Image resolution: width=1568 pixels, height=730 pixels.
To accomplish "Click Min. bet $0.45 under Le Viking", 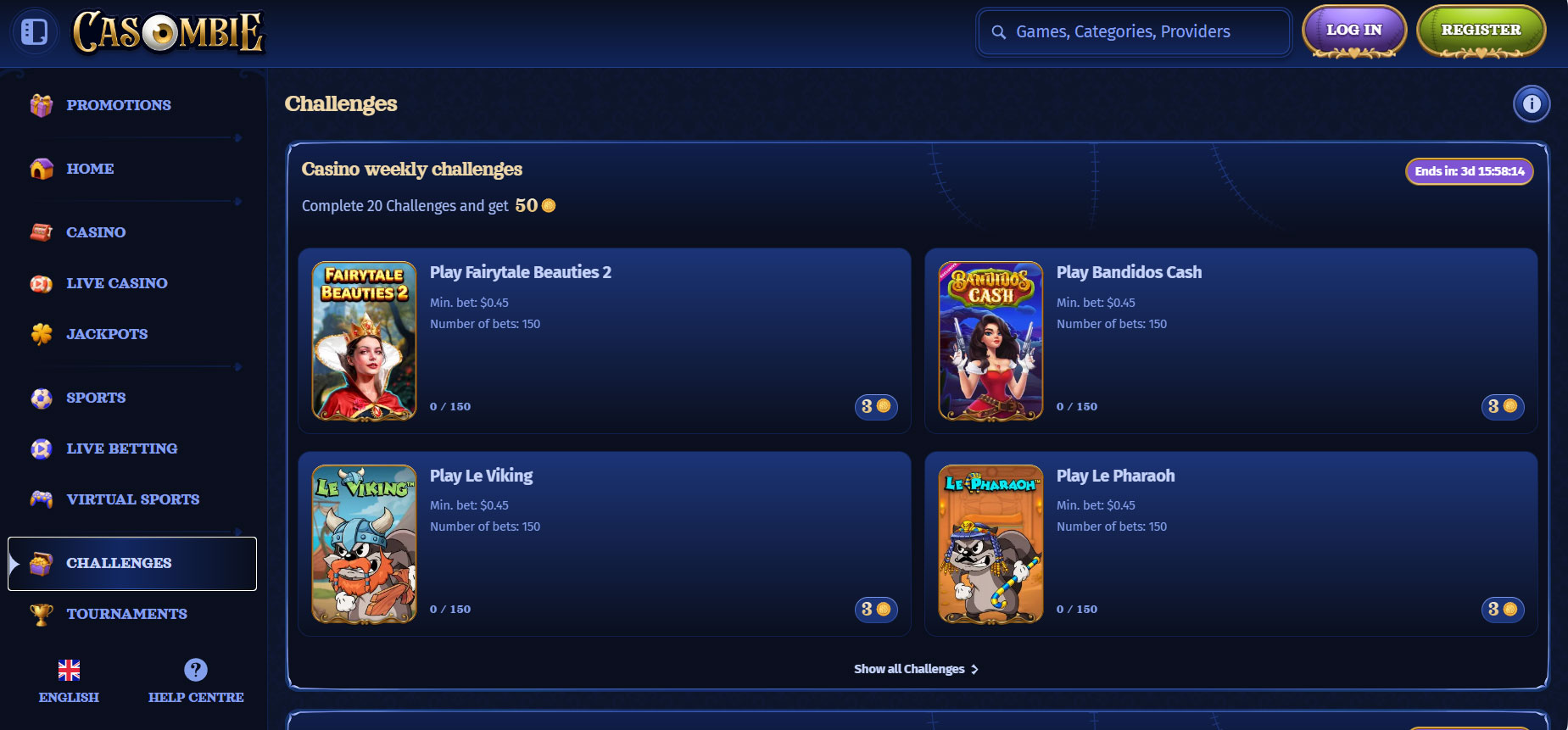I will 469,505.
